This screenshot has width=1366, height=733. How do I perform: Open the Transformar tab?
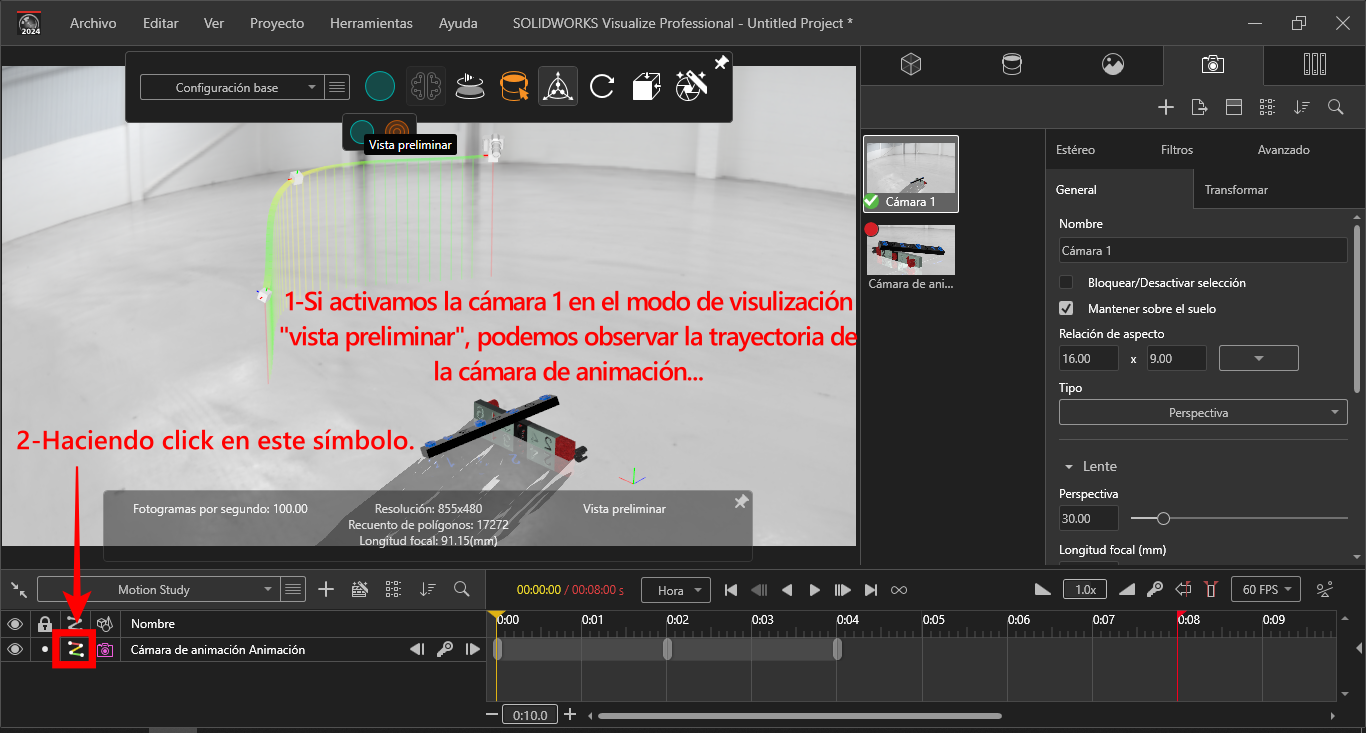(1236, 189)
